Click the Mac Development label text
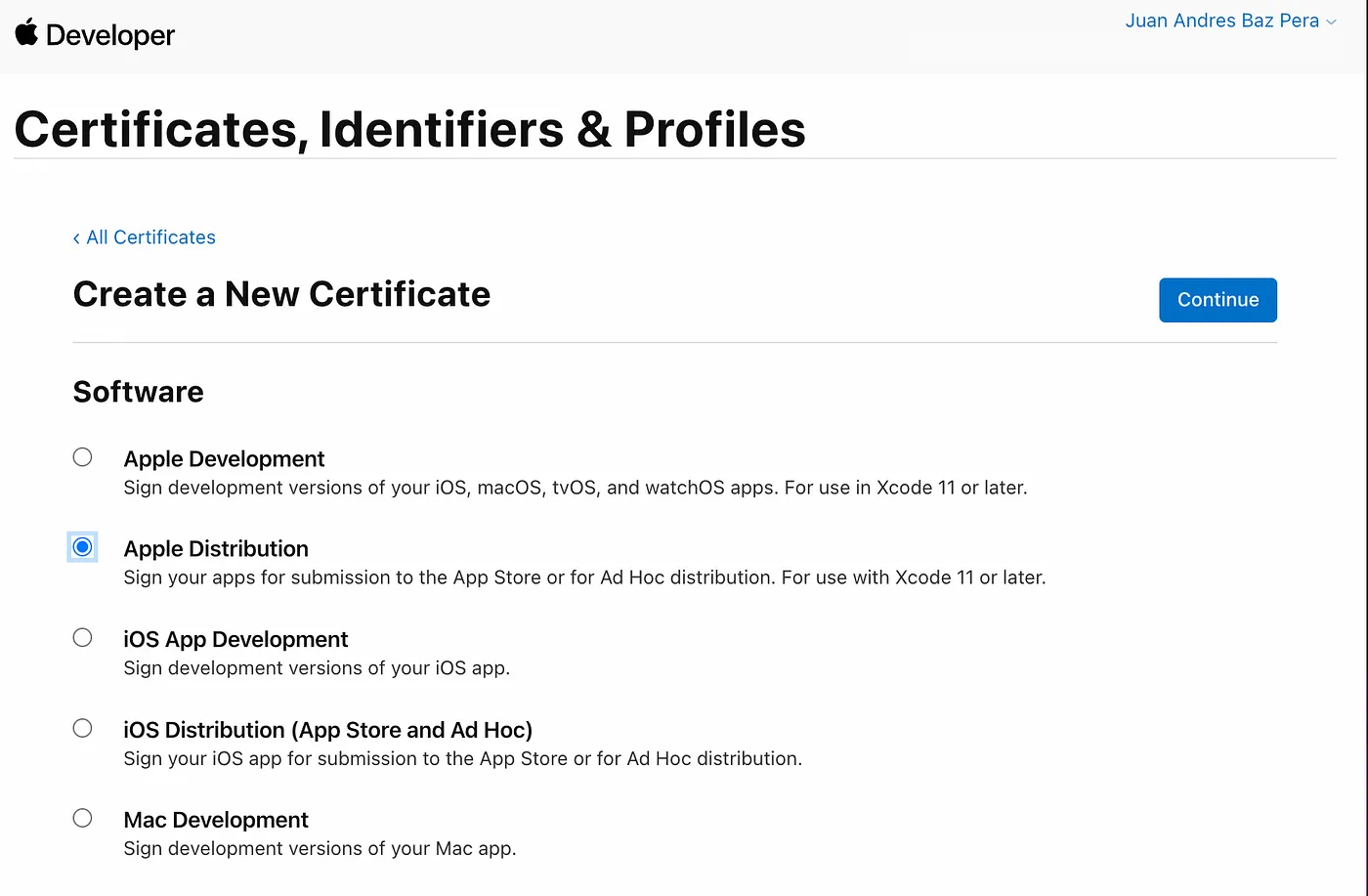Image resolution: width=1368 pixels, height=896 pixels. [x=216, y=820]
